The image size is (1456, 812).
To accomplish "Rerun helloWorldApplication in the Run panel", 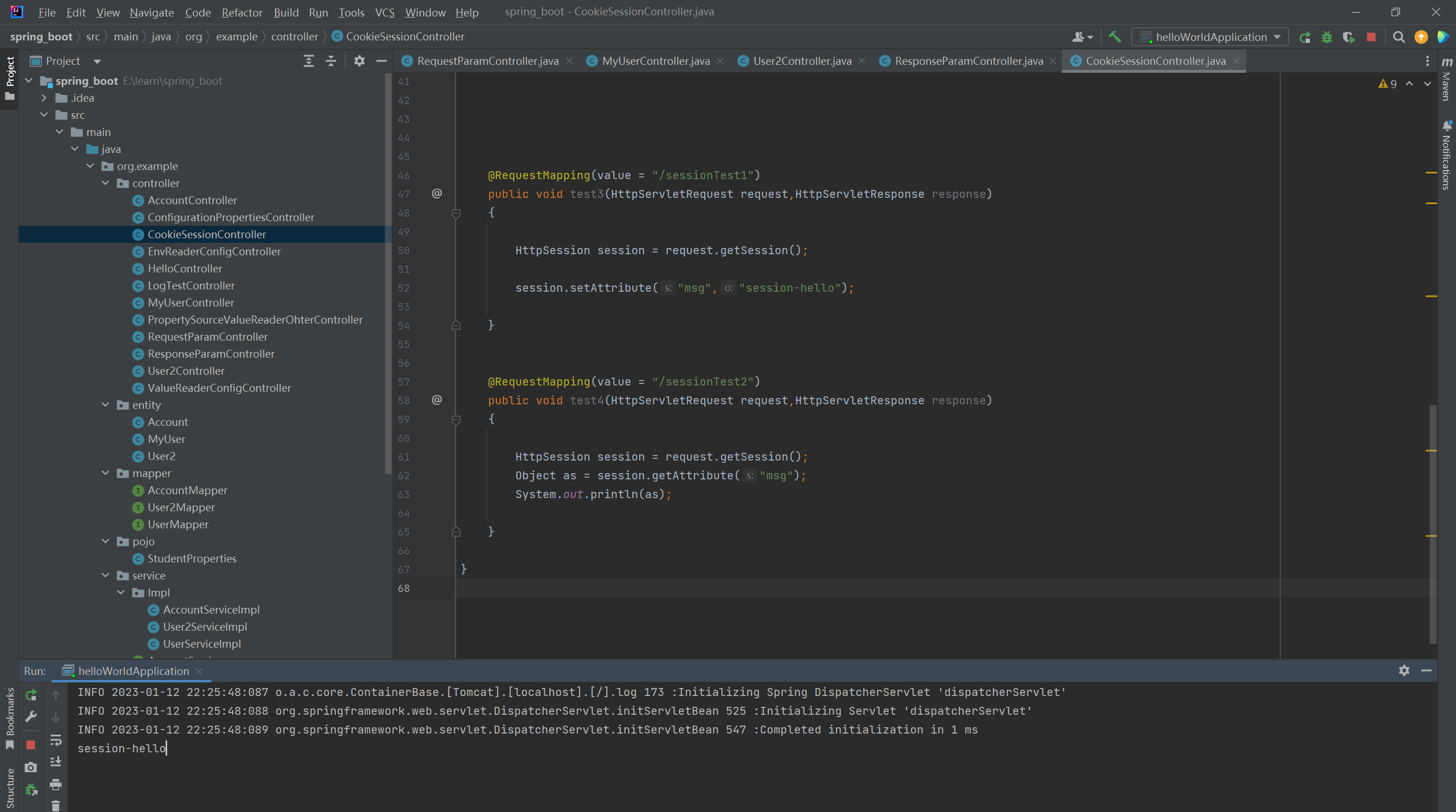I will 31,695.
